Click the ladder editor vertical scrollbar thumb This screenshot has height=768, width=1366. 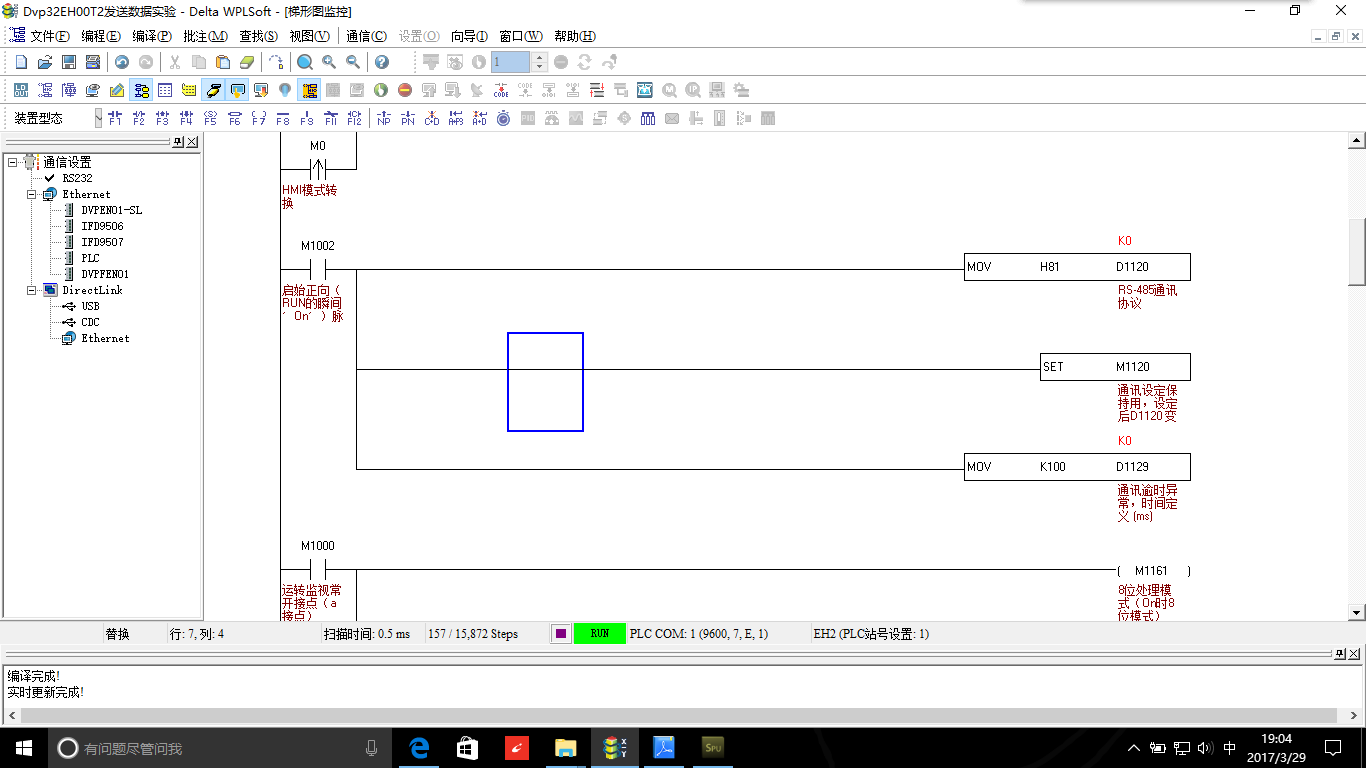[x=1357, y=250]
